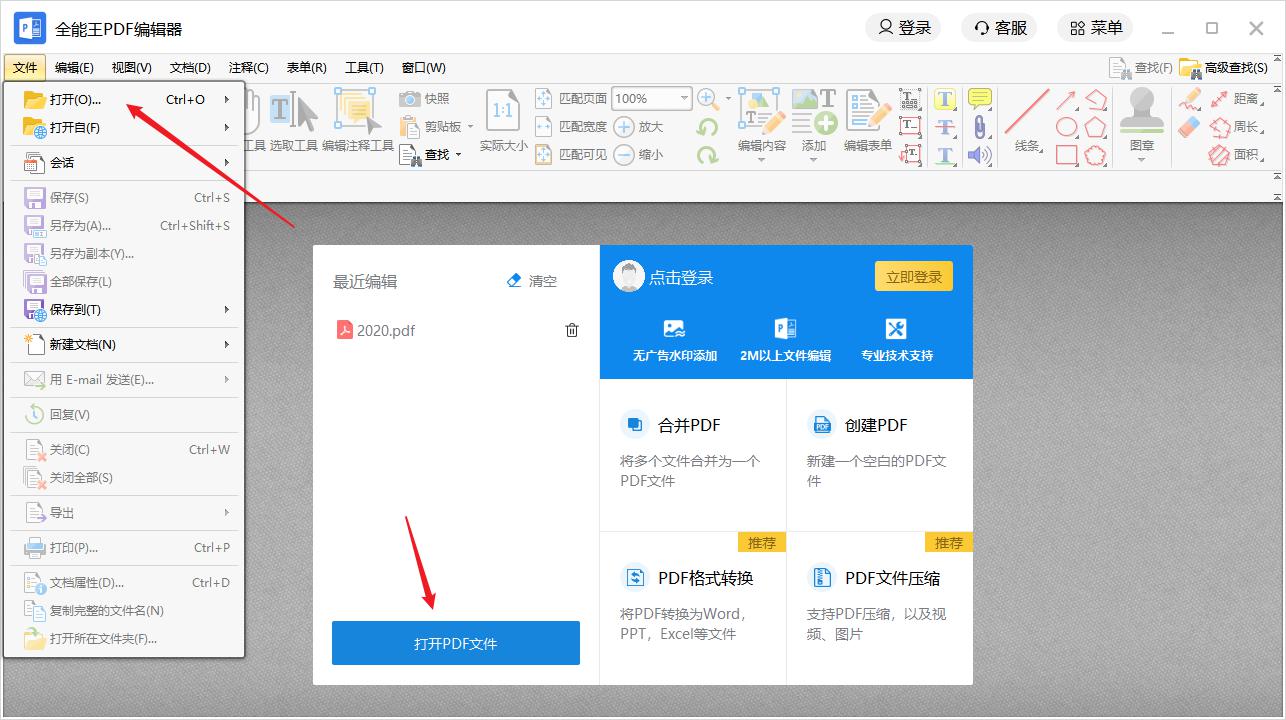Clear the recent edits list (清空)
The image size is (1286, 720).
tap(532, 281)
